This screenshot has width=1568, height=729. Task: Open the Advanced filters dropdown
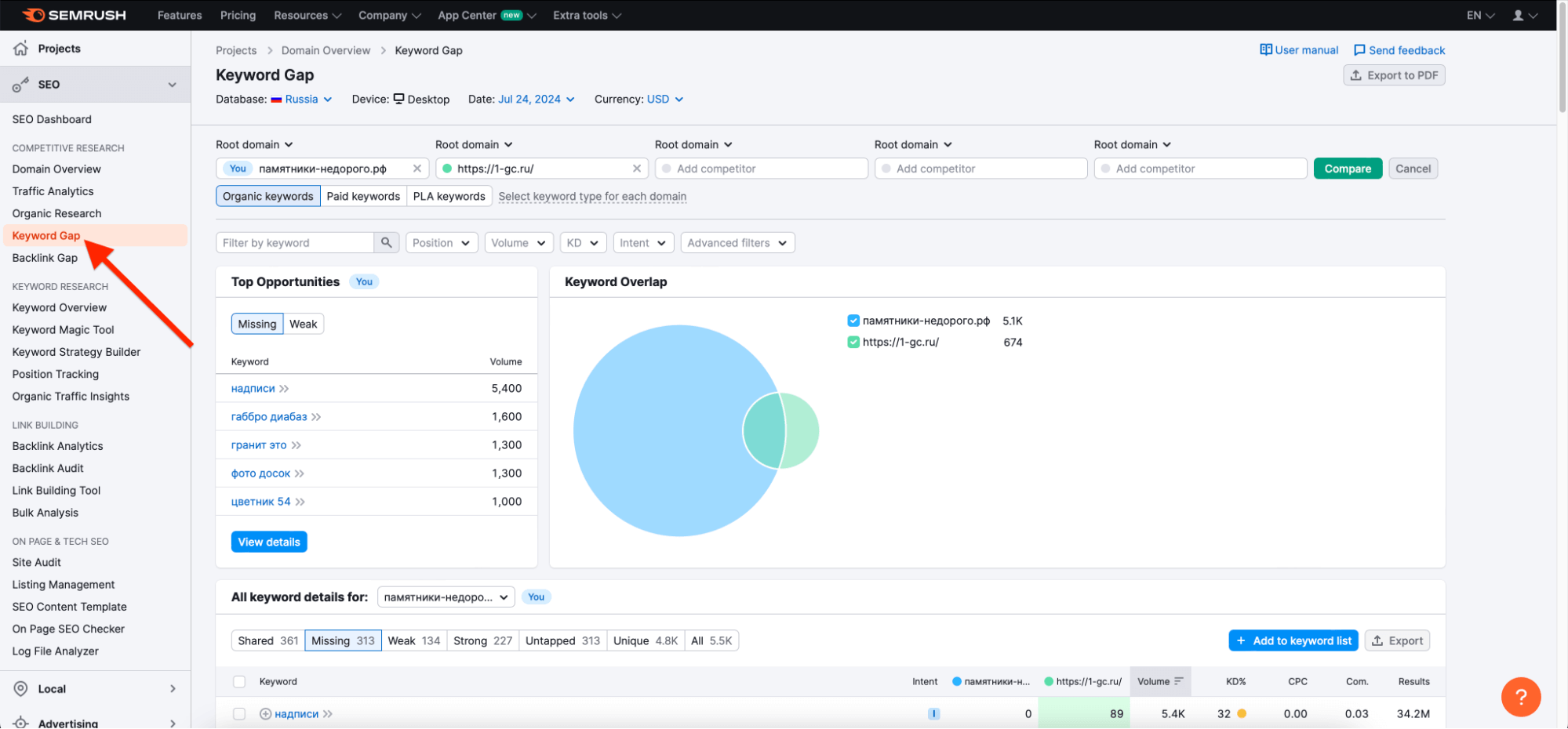737,243
